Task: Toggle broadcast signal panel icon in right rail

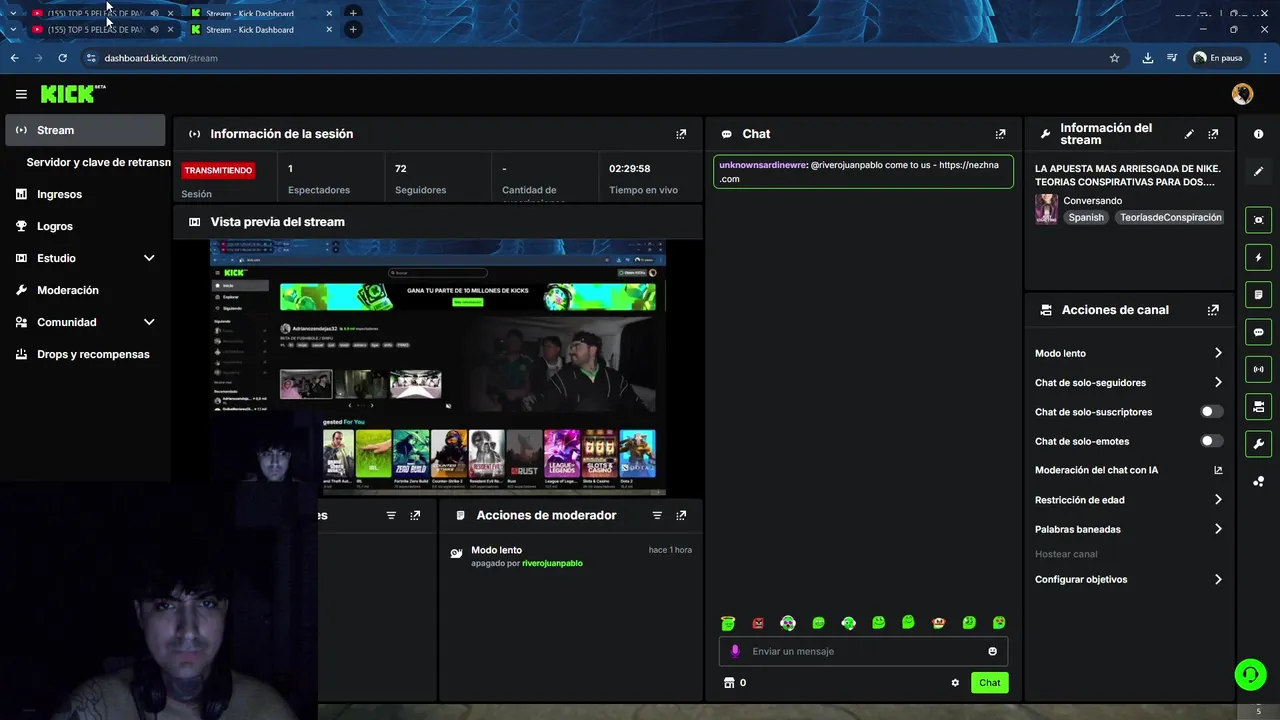Action: tap(1259, 369)
